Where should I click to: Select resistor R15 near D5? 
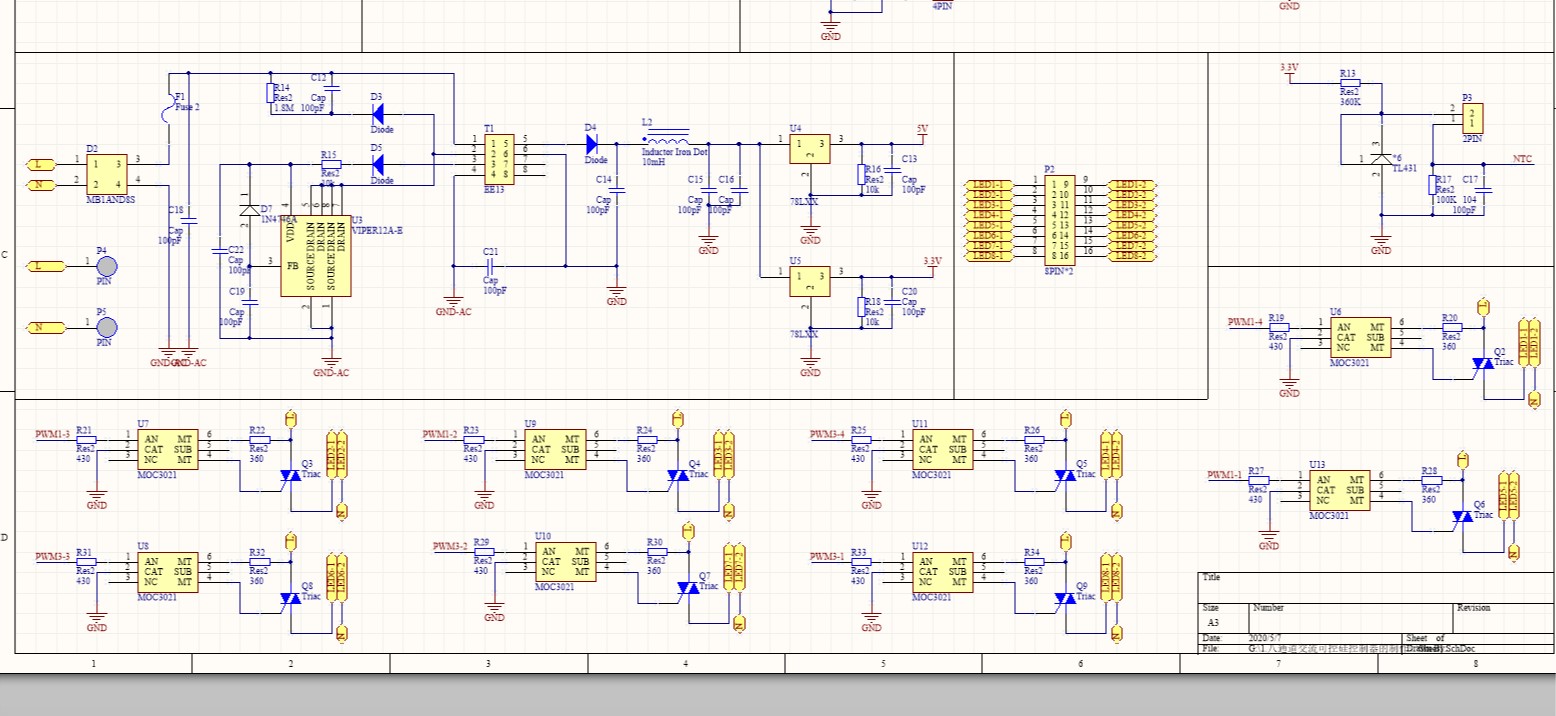pos(330,164)
